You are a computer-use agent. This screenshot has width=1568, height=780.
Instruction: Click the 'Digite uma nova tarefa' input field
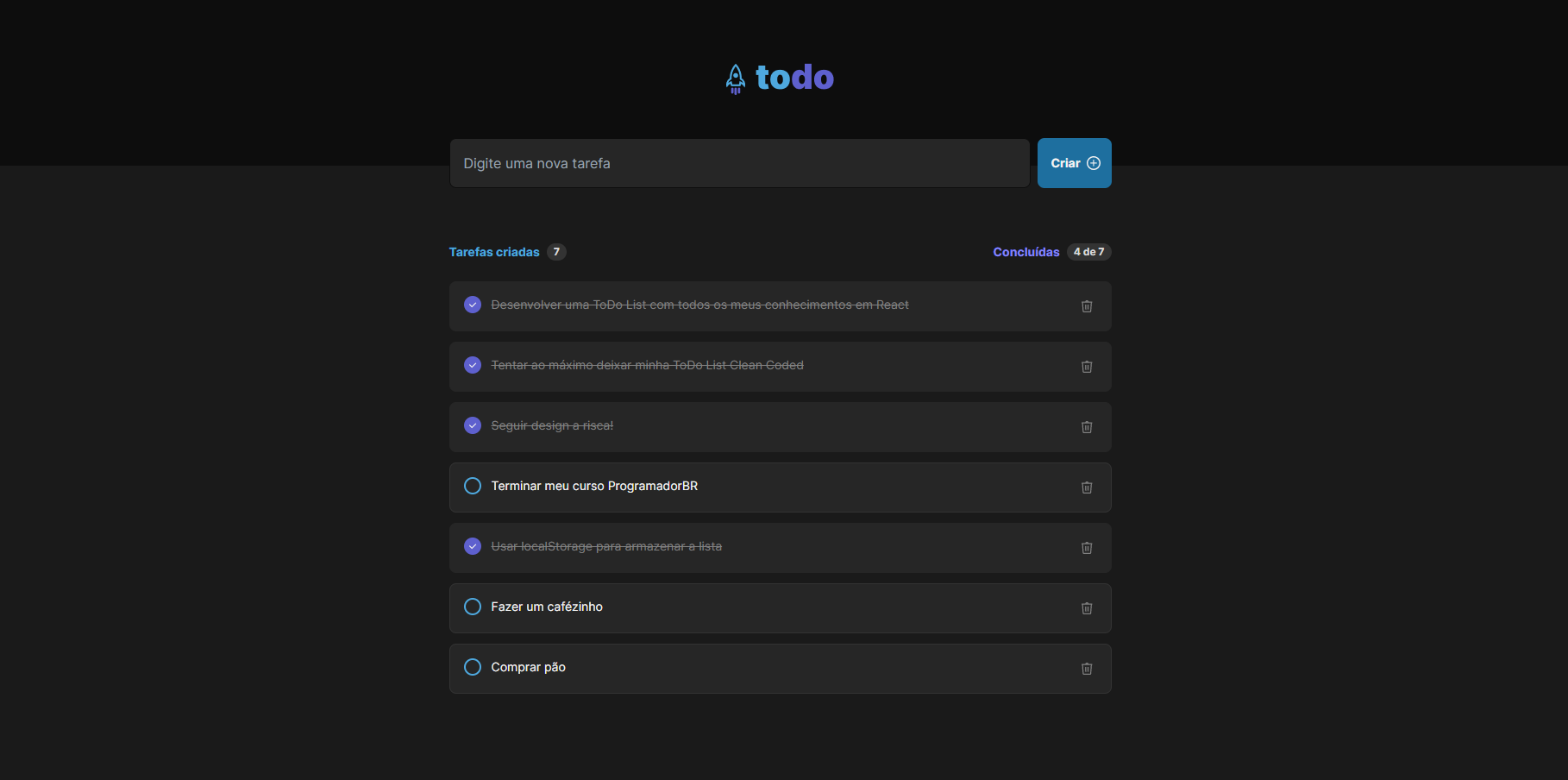pyautogui.click(x=739, y=162)
